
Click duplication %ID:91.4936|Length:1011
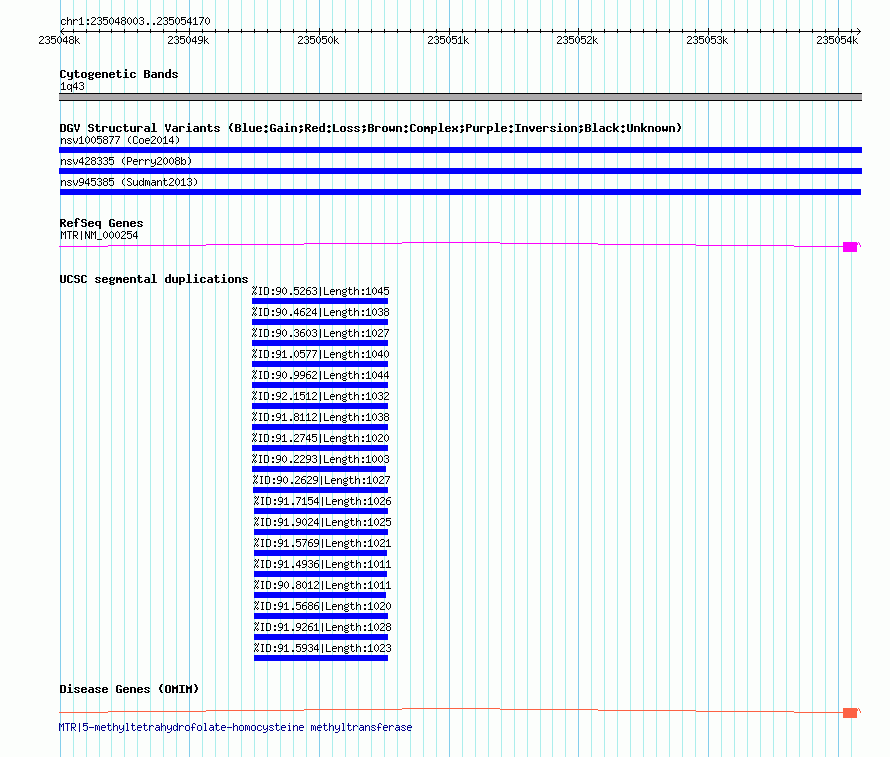(322, 564)
